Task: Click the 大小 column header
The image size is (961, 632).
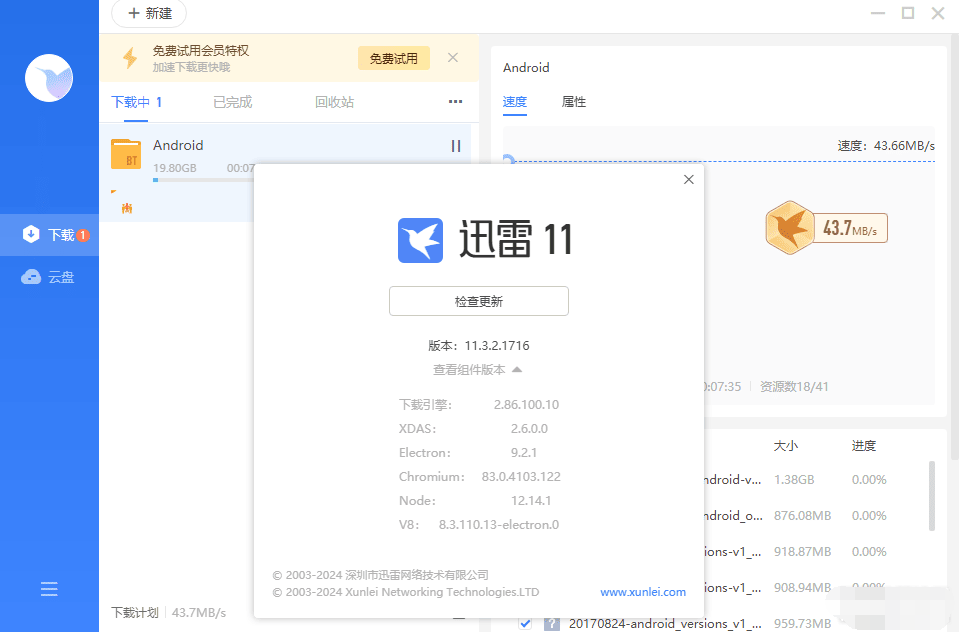Action: [786, 446]
